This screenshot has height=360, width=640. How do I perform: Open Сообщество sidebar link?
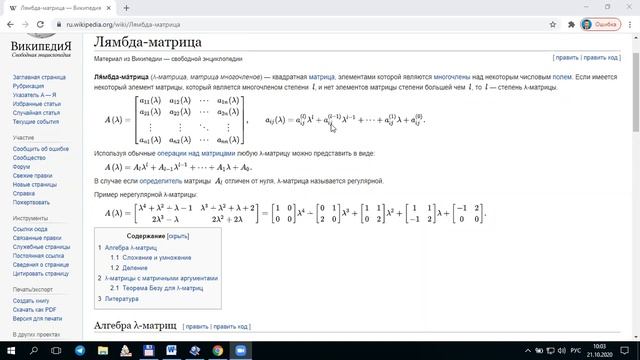pyautogui.click(x=29, y=158)
